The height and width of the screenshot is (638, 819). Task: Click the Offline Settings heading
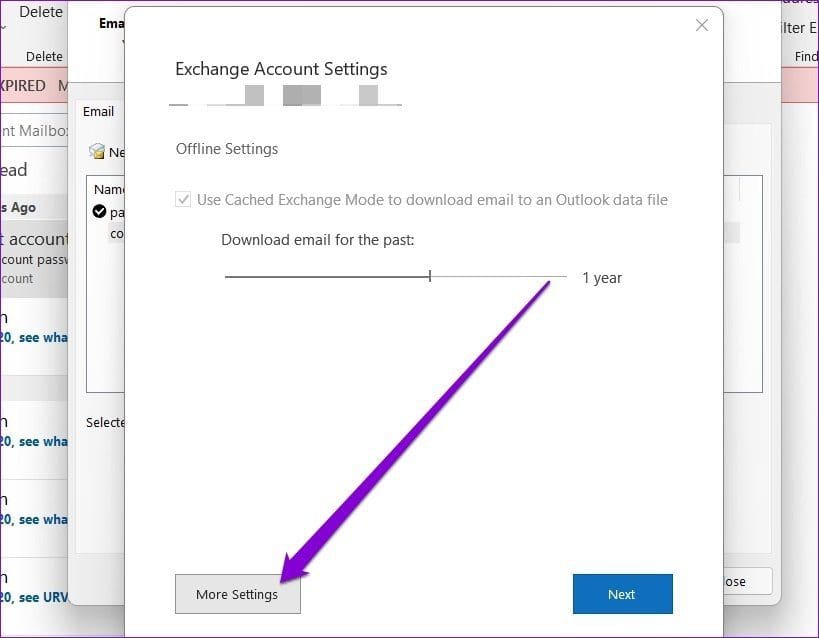coord(227,149)
